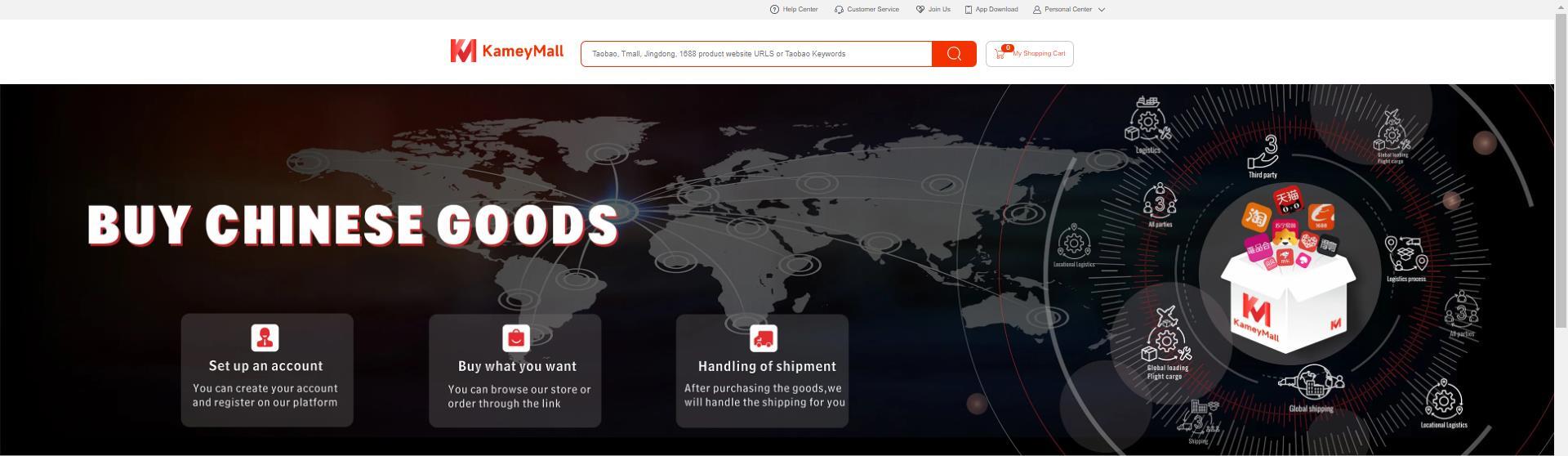Viewport: 1568px width, 456px height.
Task: Click the orange Taobao app icon
Action: point(1256,217)
